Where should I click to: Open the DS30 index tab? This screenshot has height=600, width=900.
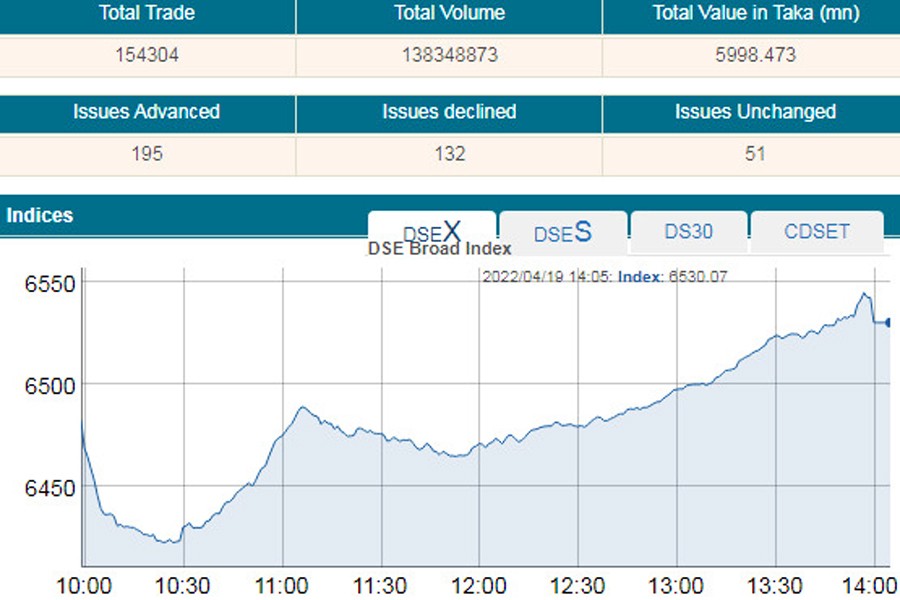pyautogui.click(x=688, y=231)
